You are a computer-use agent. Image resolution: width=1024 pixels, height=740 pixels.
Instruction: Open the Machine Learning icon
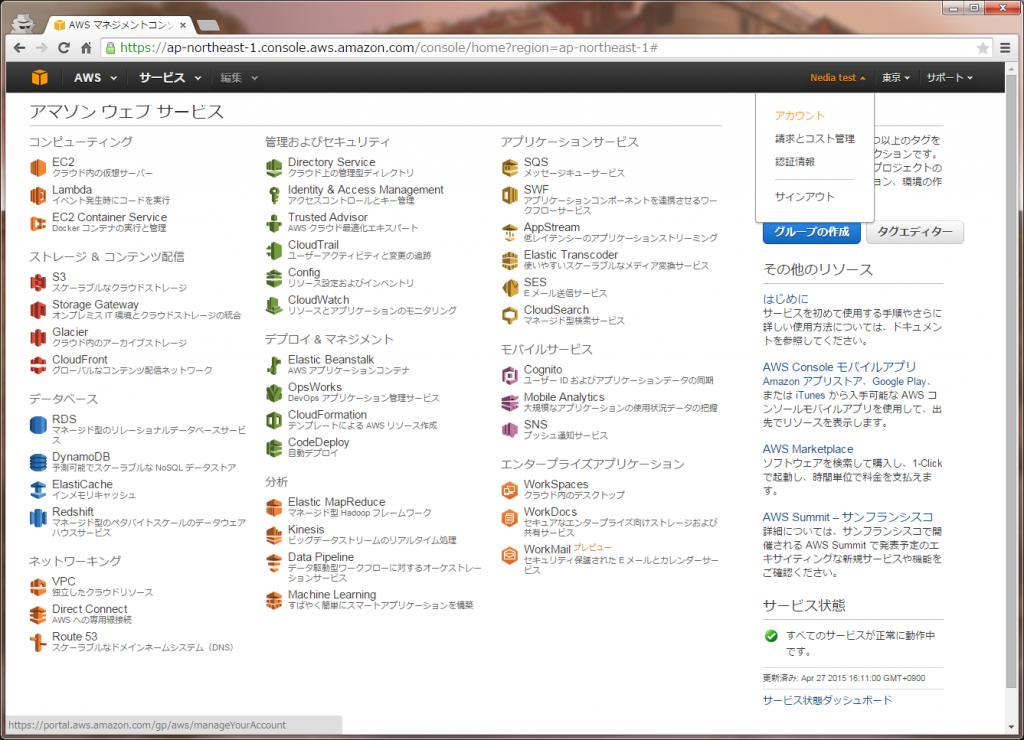[274, 600]
